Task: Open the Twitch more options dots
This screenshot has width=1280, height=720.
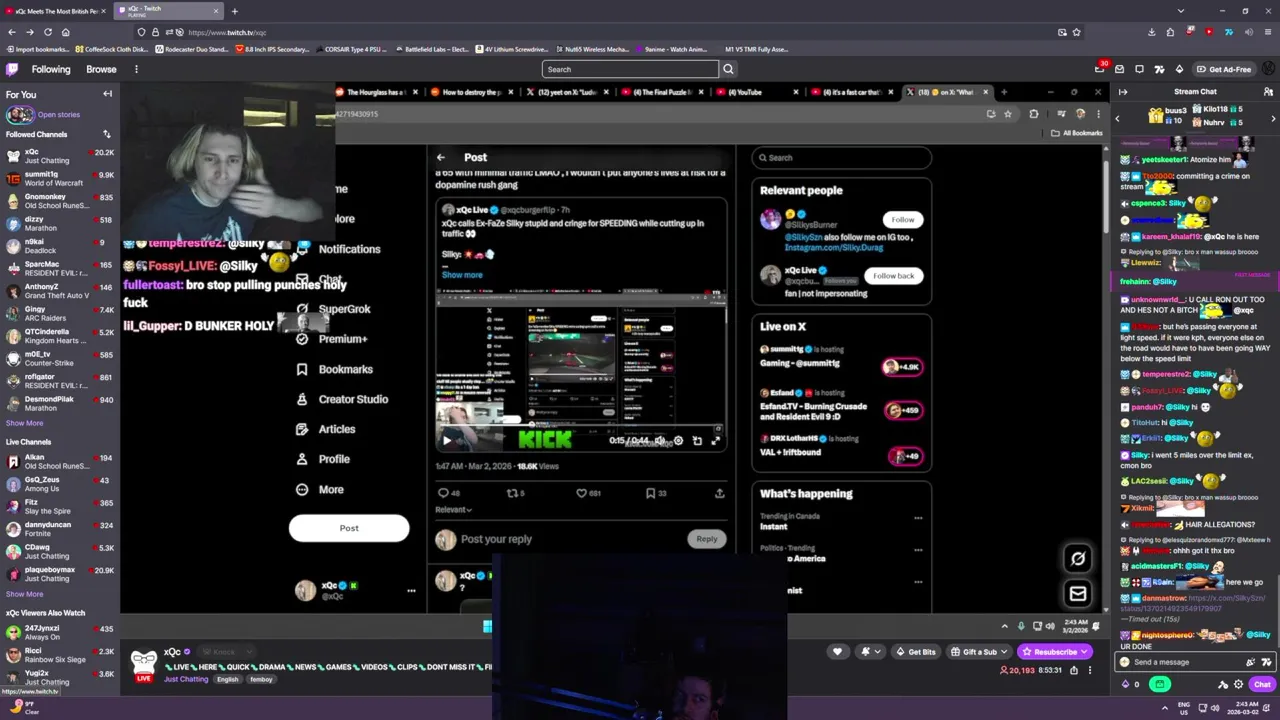Action: click(x=136, y=69)
